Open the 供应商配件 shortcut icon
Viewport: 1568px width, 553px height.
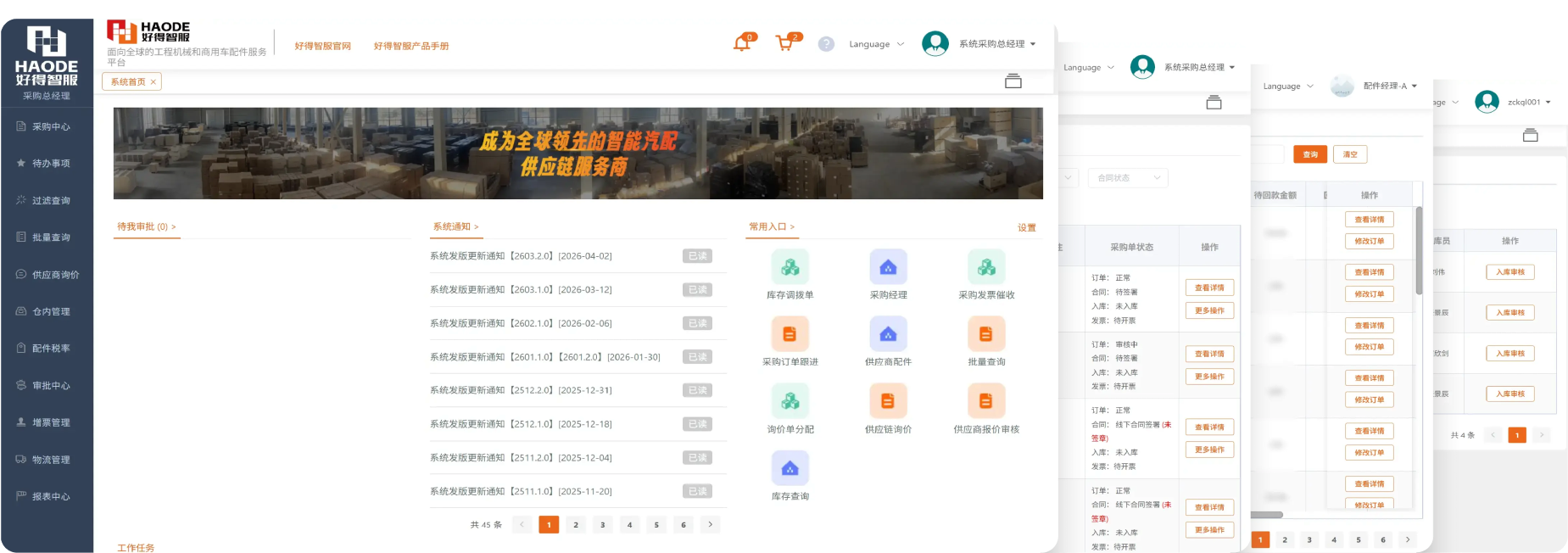pyautogui.click(x=888, y=334)
